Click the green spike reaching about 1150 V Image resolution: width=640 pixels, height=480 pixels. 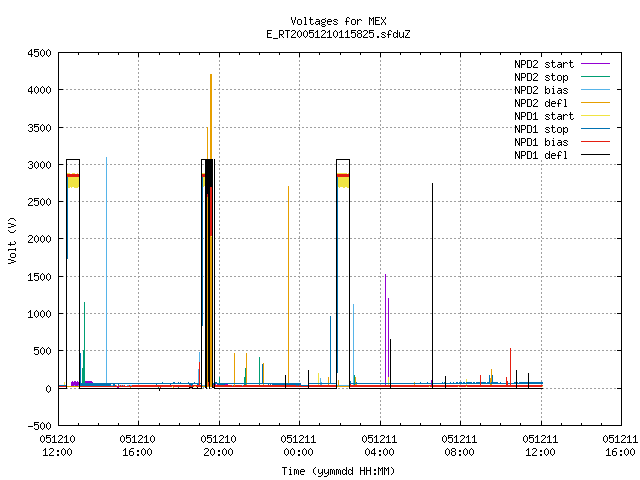coord(84,342)
